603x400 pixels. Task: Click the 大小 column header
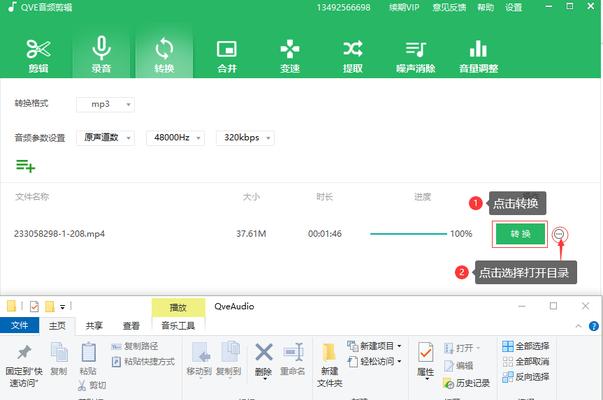[x=251, y=197]
